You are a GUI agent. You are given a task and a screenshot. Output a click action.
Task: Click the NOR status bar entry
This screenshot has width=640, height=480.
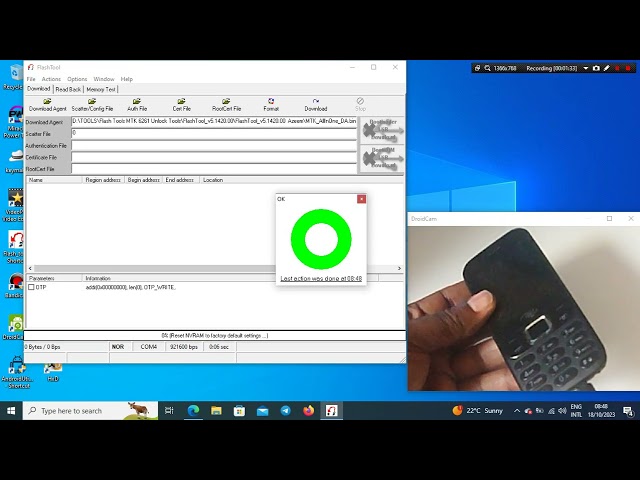tap(118, 347)
